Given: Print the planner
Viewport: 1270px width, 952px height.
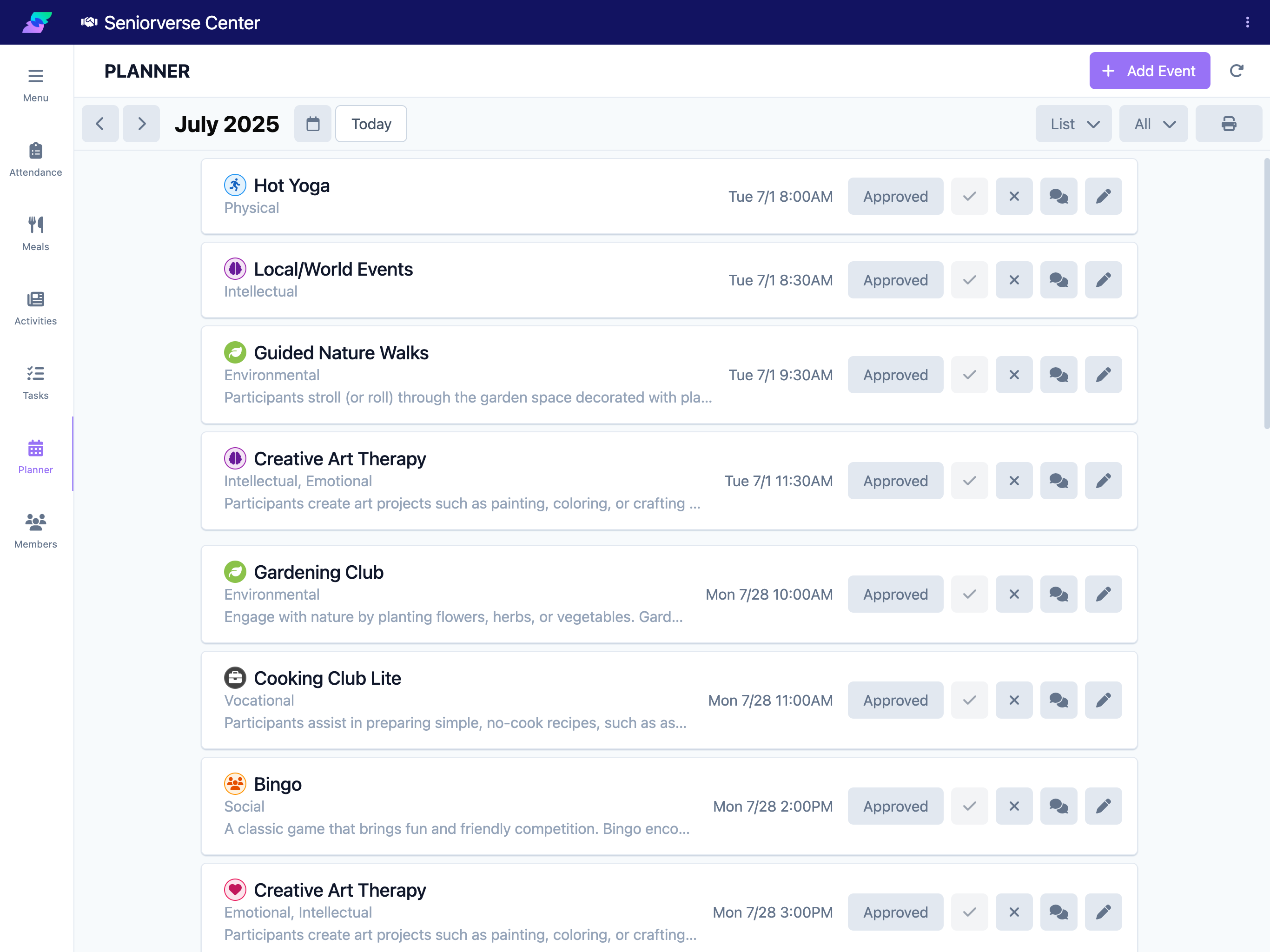Looking at the screenshot, I should 1229,124.
